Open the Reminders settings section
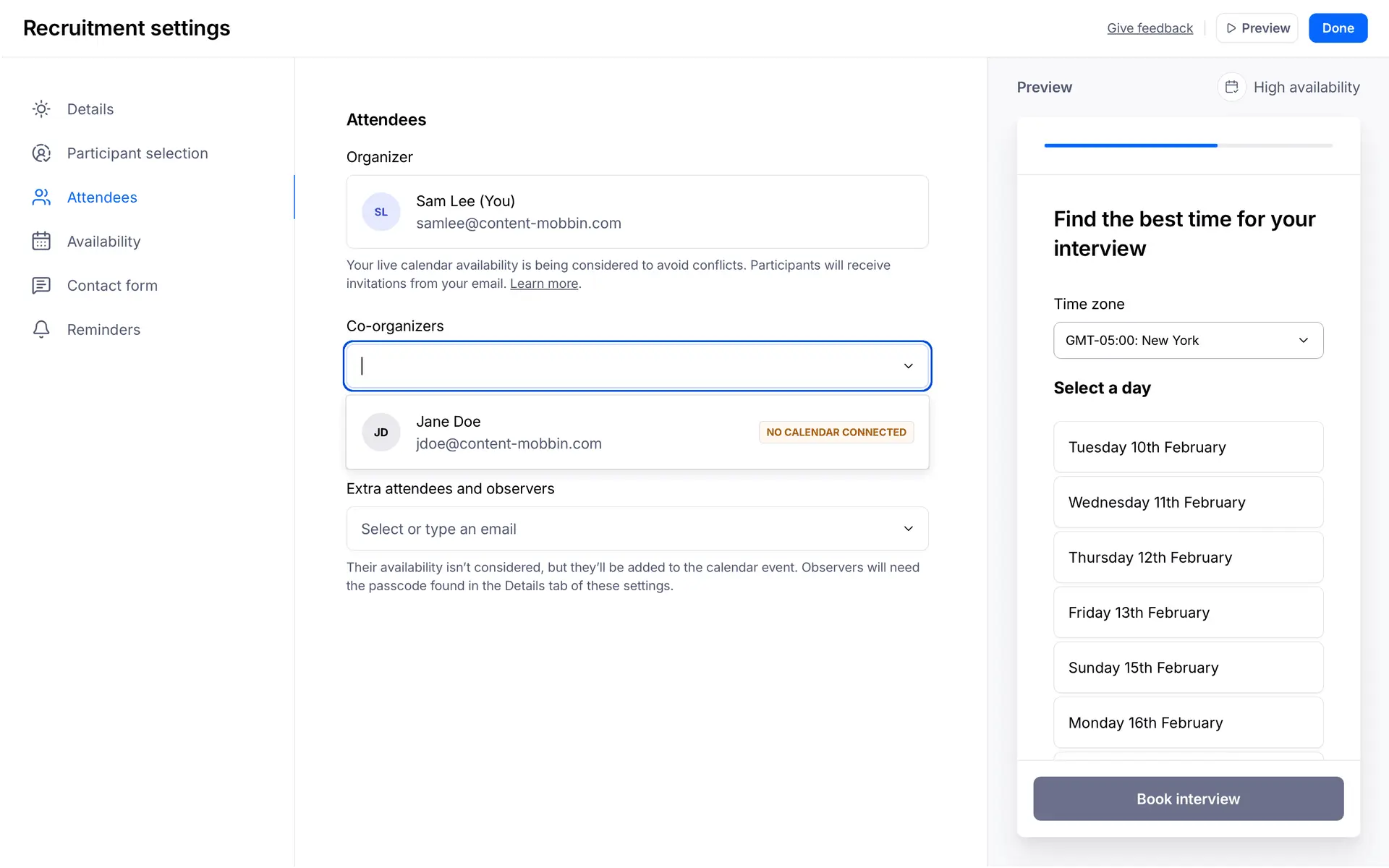Viewport: 1389px width, 868px height. point(103,330)
